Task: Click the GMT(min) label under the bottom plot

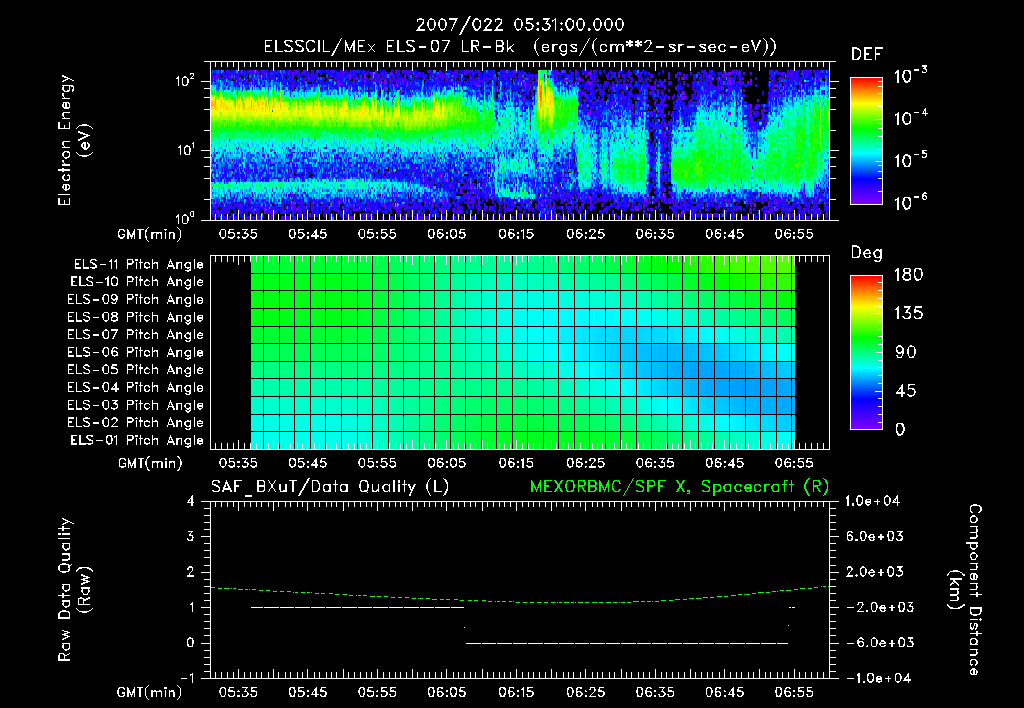Action: [150, 692]
